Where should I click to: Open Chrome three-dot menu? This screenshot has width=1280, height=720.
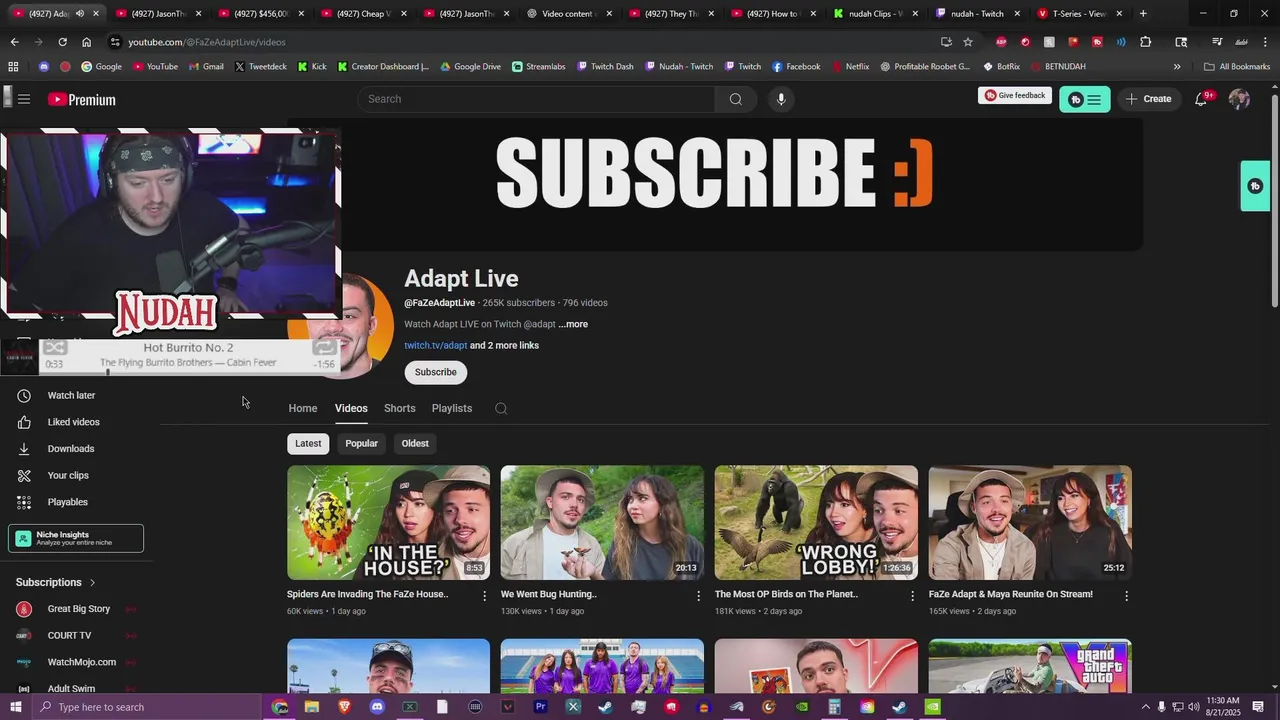[1265, 42]
